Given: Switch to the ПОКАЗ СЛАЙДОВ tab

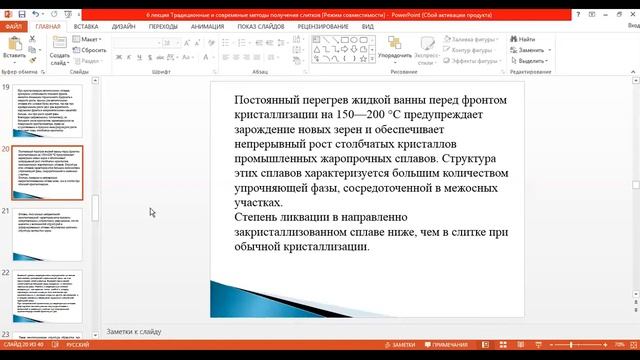Looking at the screenshot, I should [261, 27].
